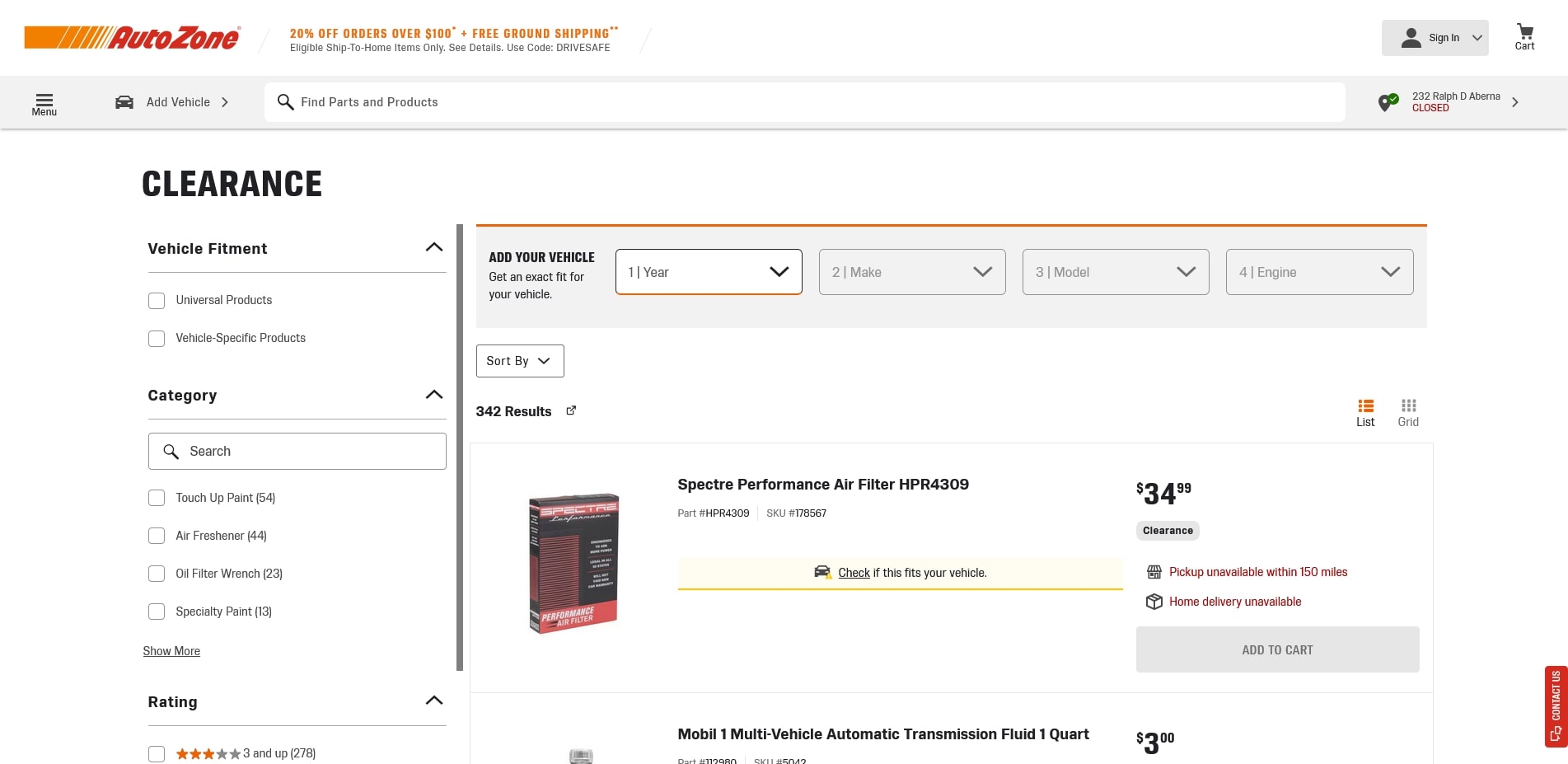
Task: Click the Find Parts and Products search field
Action: pyautogui.click(x=803, y=102)
